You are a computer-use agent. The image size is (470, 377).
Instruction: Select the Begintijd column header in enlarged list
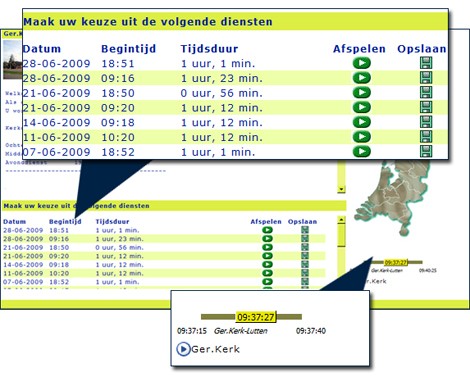128,49
